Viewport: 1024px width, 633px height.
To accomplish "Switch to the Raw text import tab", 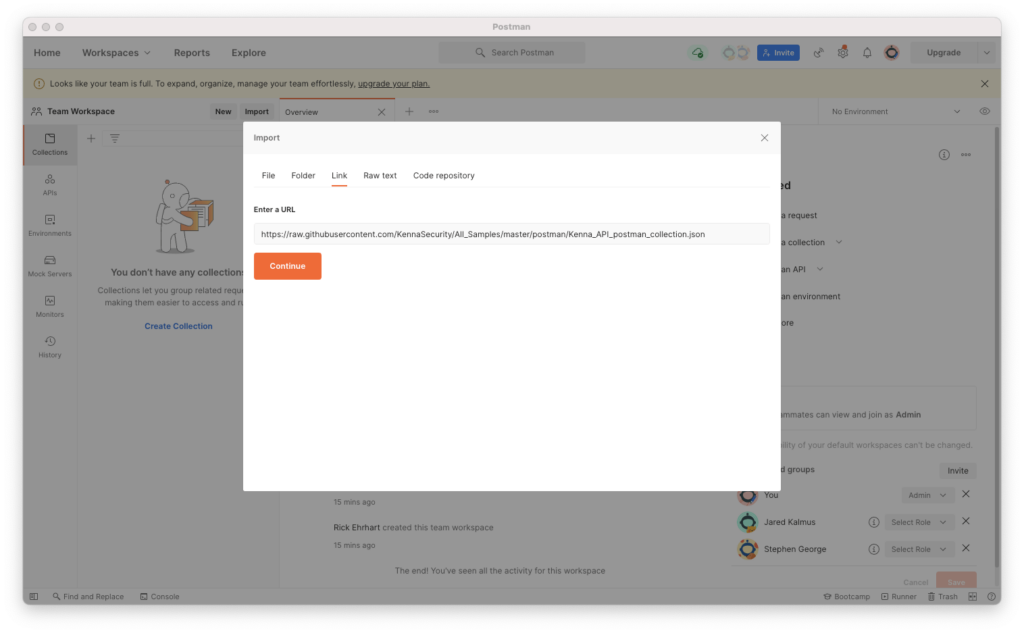I will pos(380,176).
